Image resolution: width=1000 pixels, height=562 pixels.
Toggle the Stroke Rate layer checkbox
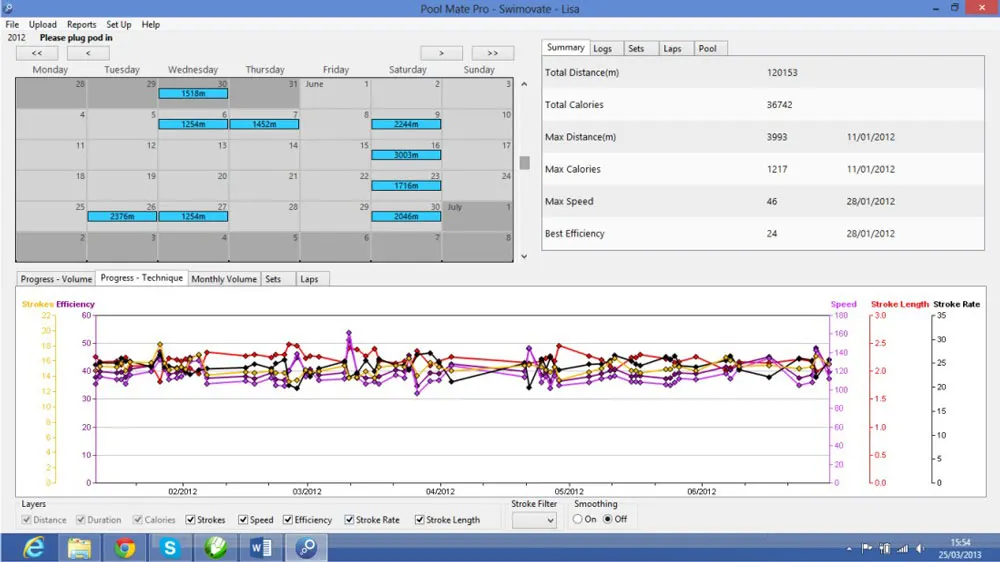pos(349,520)
